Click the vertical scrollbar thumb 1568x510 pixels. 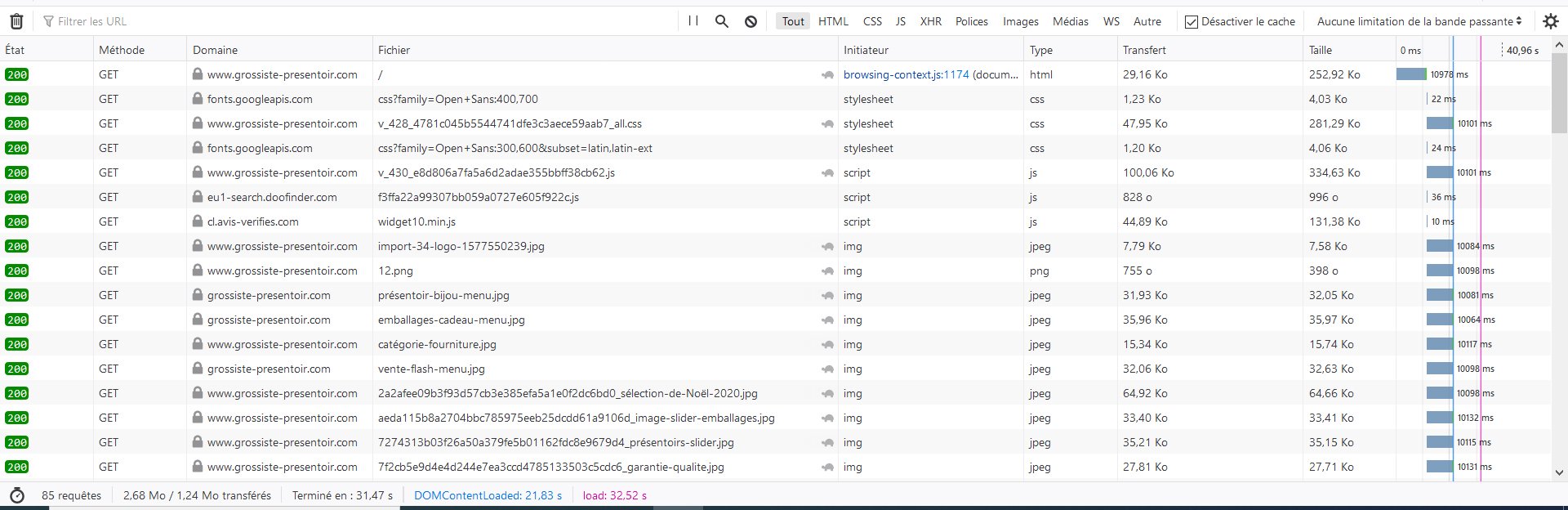[1559, 92]
